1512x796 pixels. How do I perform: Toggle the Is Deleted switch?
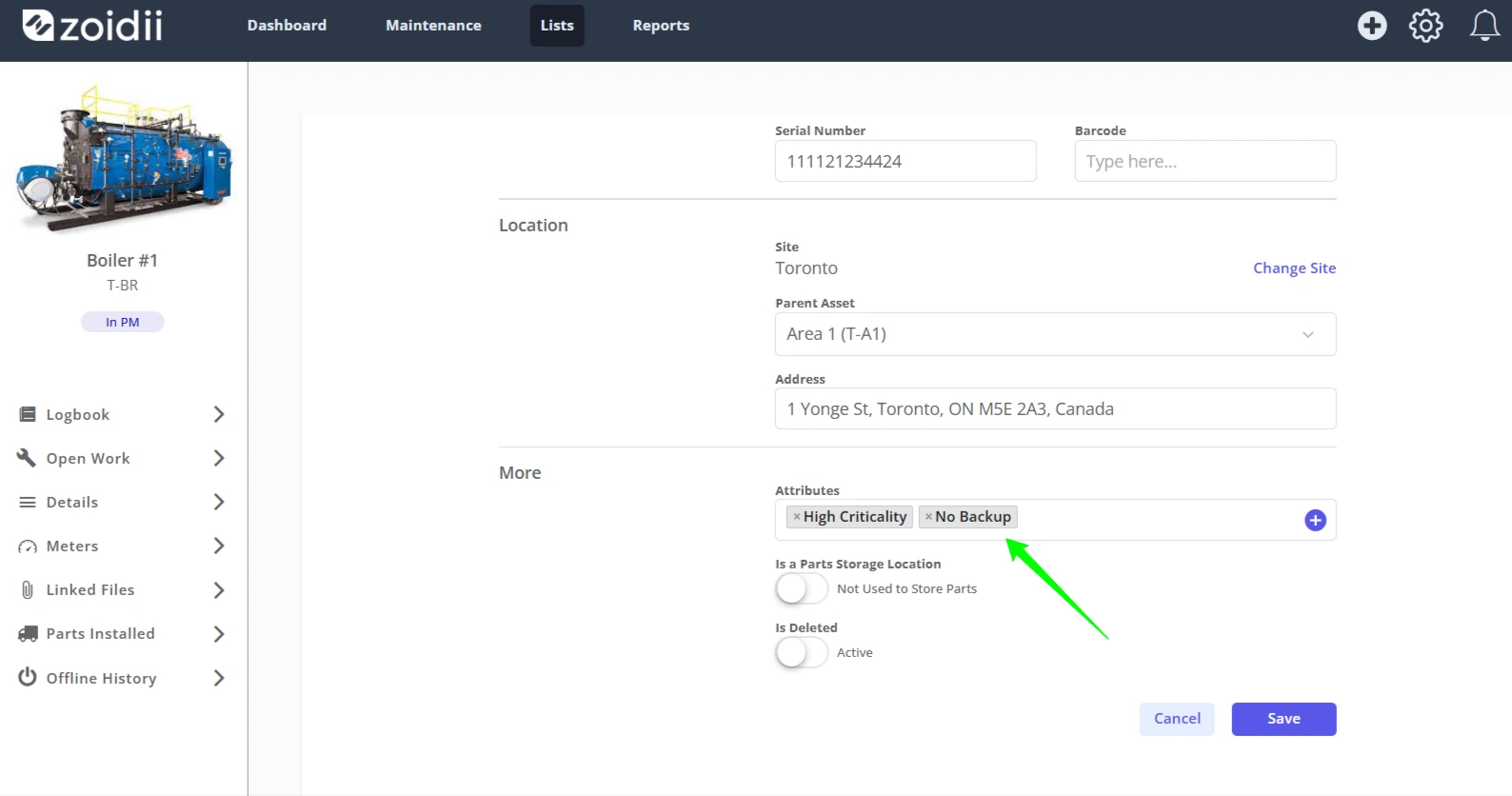pyautogui.click(x=802, y=653)
